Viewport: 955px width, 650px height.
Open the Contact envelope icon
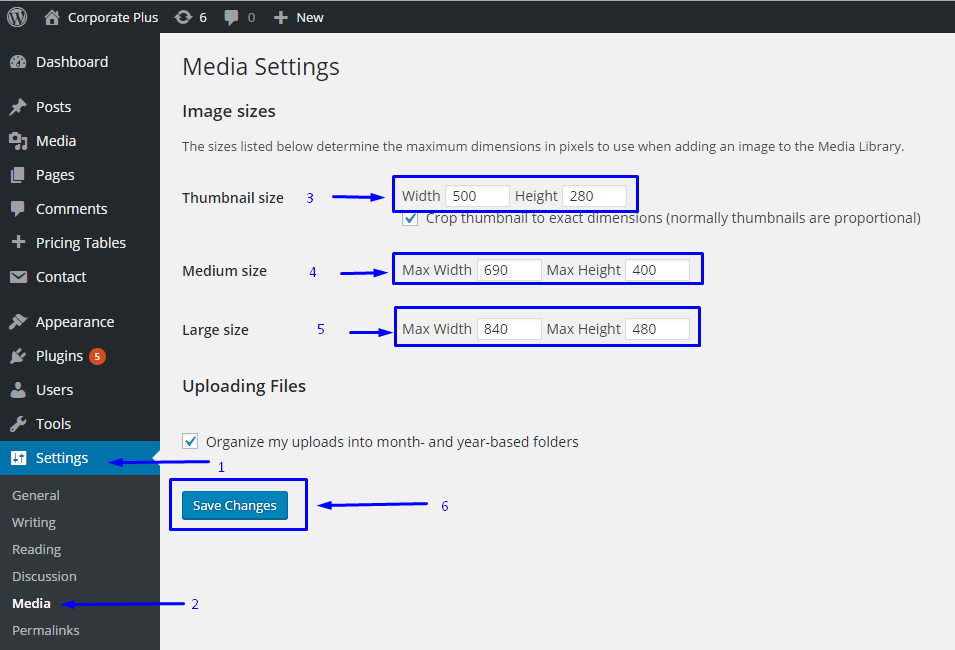[x=18, y=277]
